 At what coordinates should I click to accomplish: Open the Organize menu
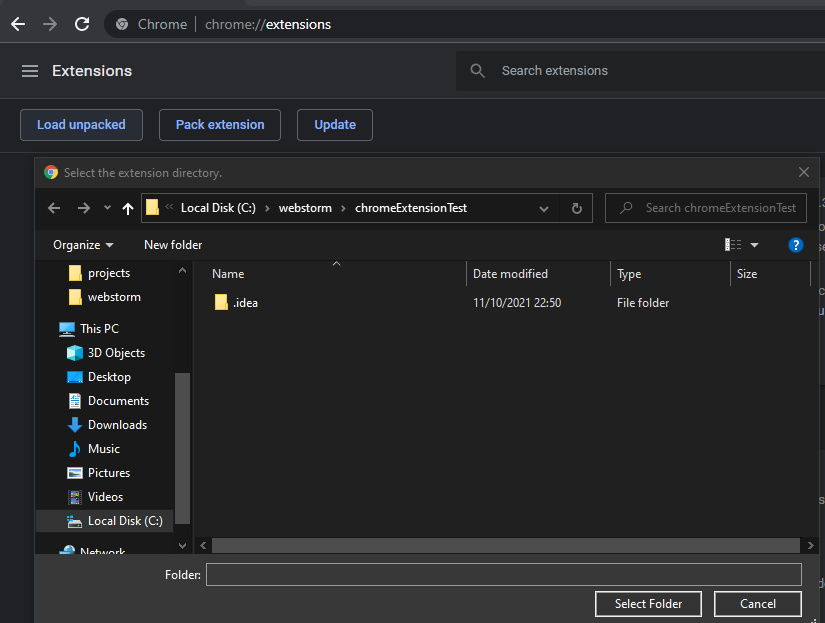[x=83, y=245]
